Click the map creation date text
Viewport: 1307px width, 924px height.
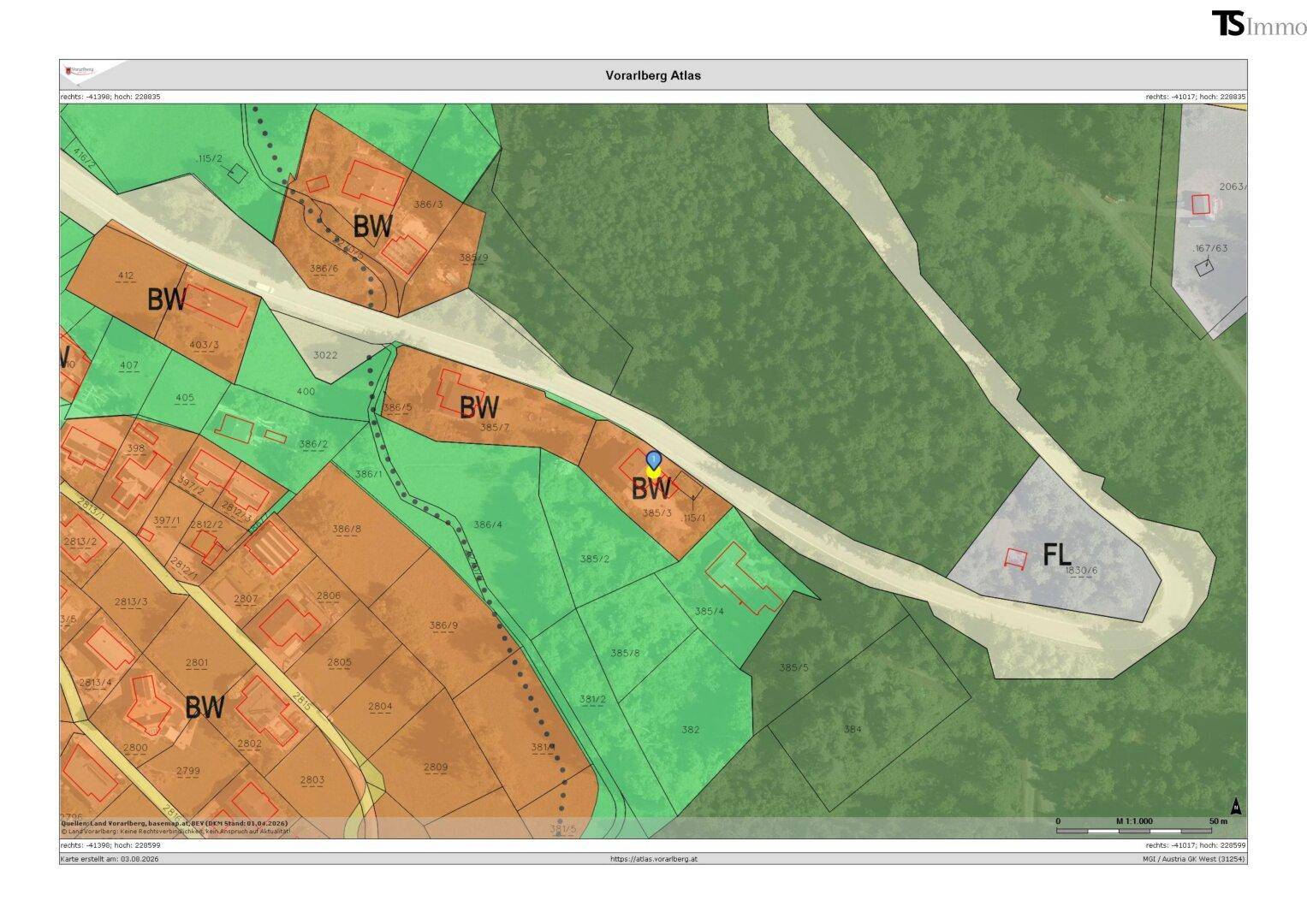110,858
